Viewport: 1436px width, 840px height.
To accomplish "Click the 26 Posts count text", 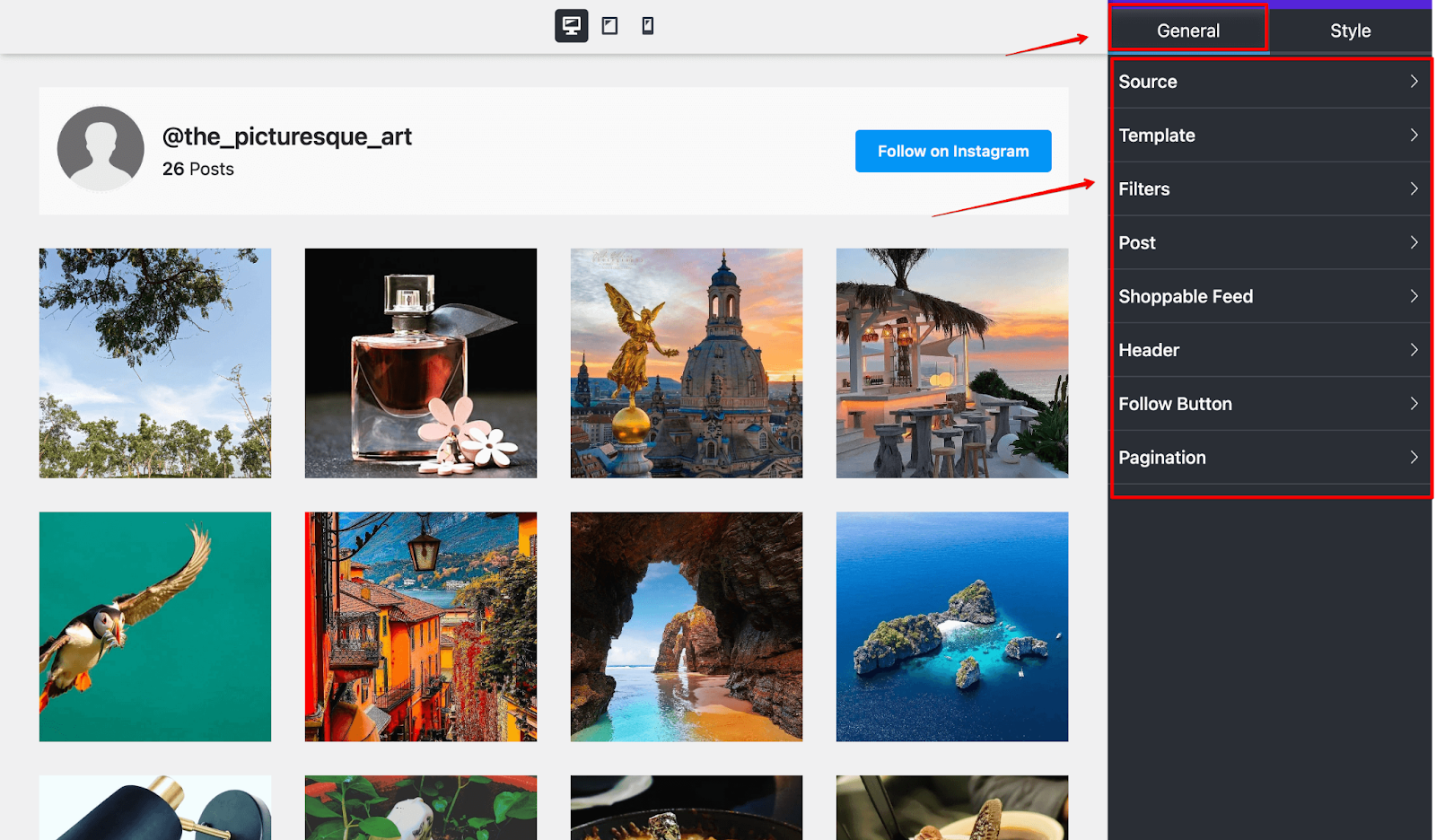I will pyautogui.click(x=198, y=169).
